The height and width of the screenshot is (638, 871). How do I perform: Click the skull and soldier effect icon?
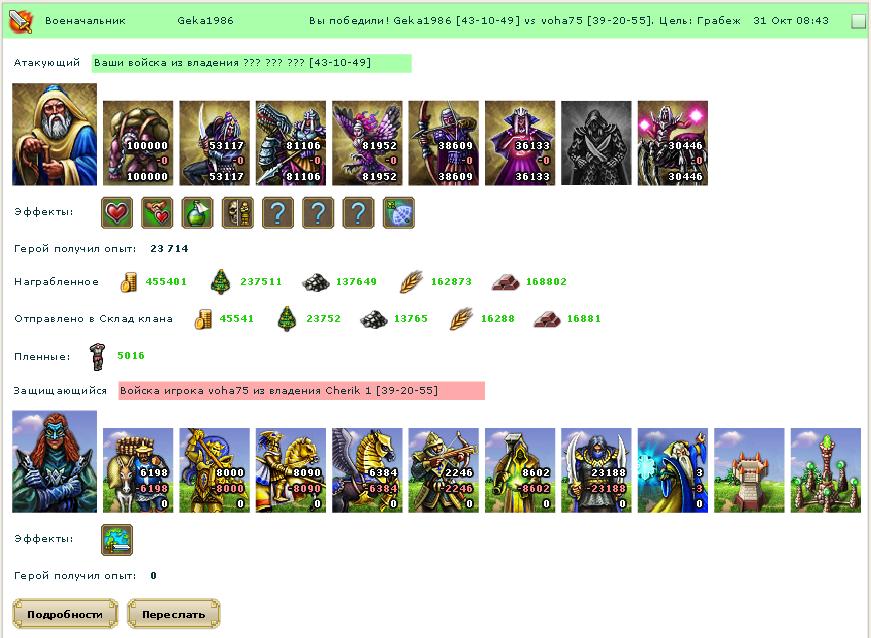238,213
